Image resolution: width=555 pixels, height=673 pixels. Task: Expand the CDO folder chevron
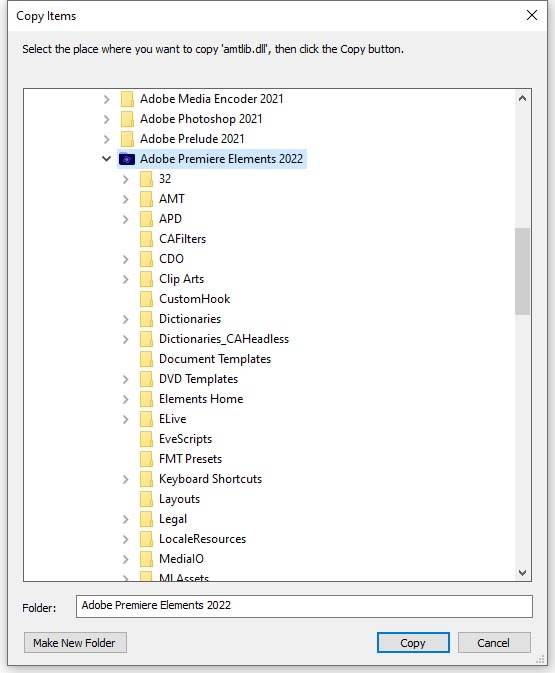pos(125,260)
